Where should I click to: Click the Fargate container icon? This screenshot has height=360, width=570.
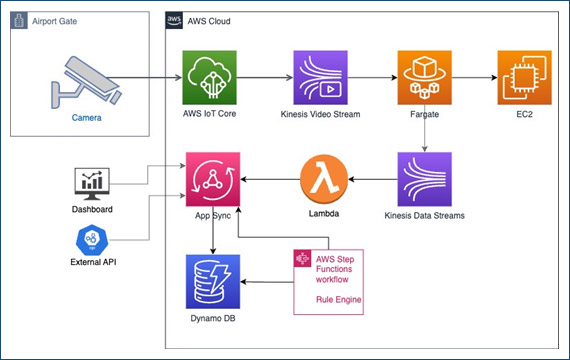[425, 77]
